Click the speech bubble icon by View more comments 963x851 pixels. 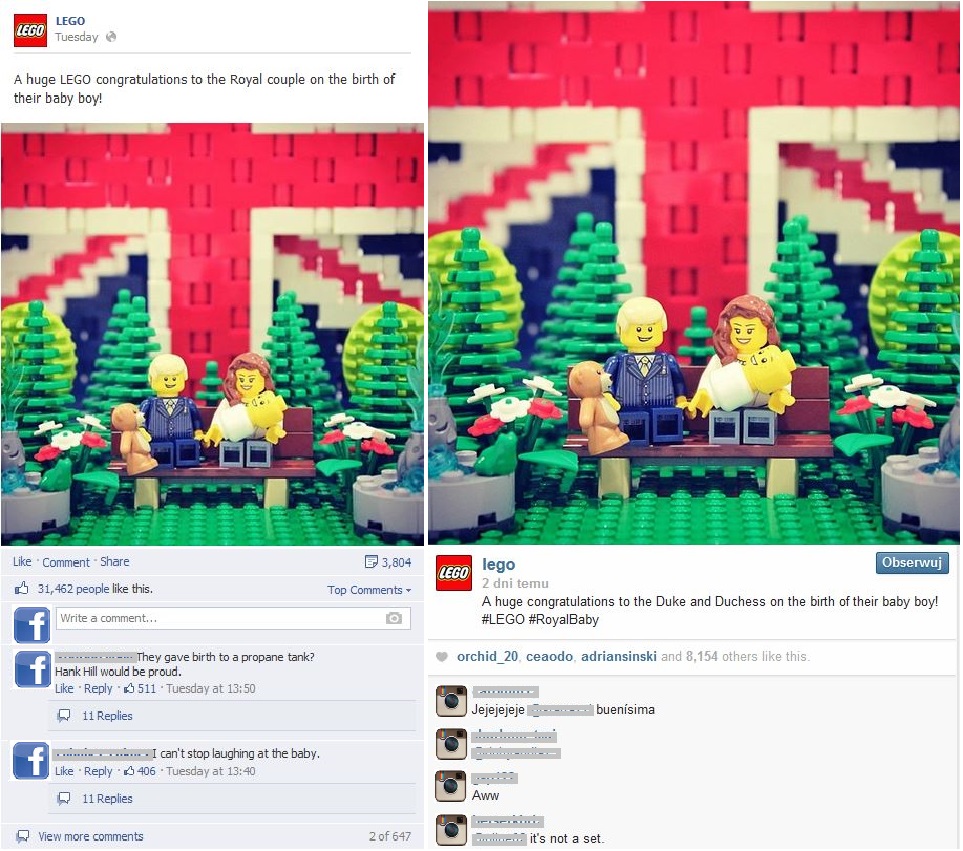(x=23, y=836)
